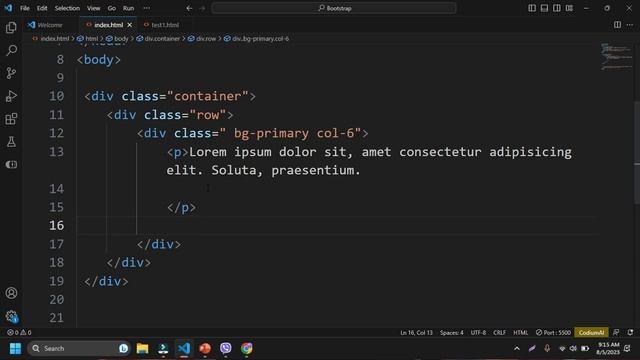Change encoding via UTF-8
640x360 pixels.
(478, 333)
